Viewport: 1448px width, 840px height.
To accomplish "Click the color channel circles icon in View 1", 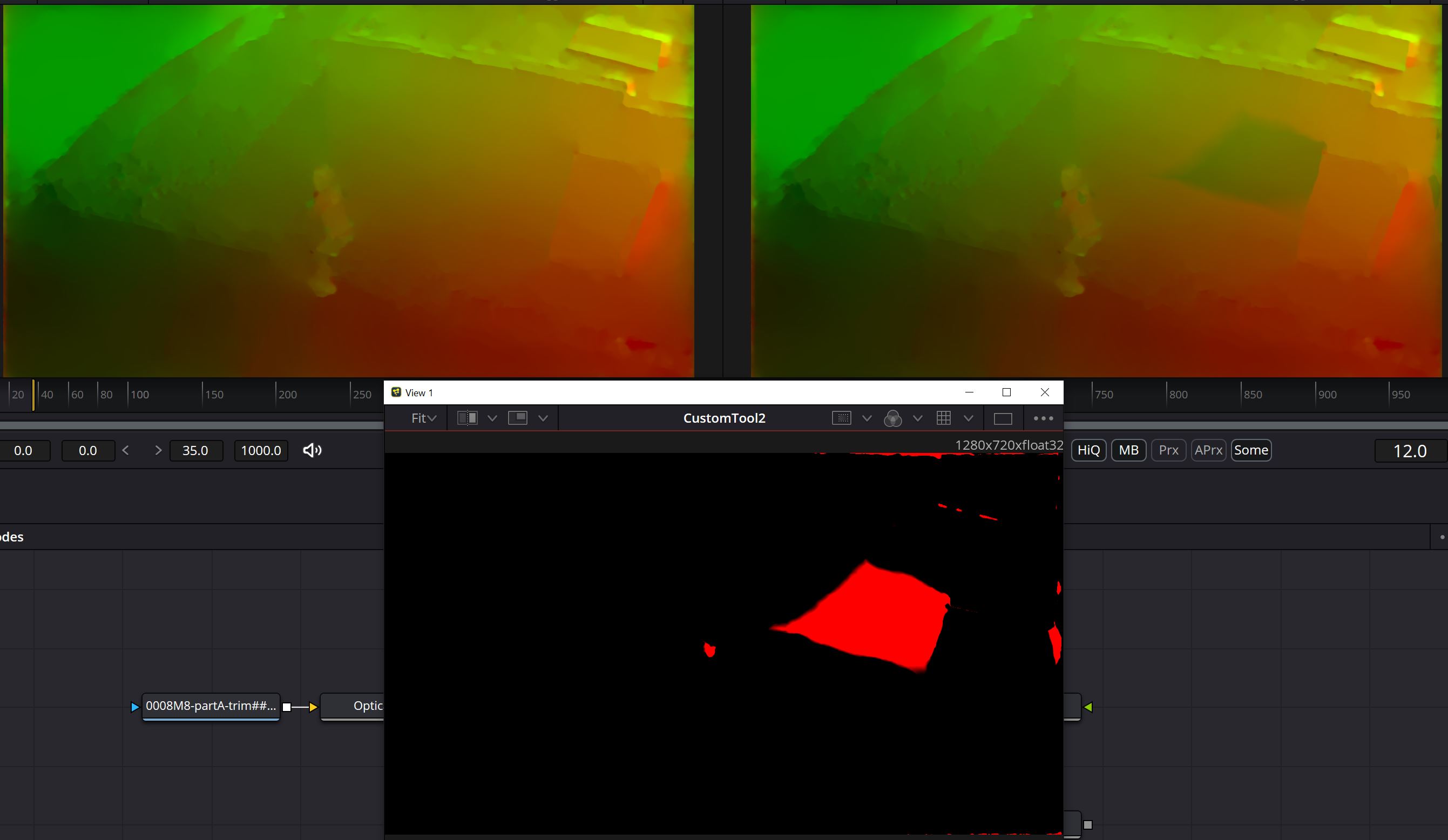I will [x=892, y=418].
